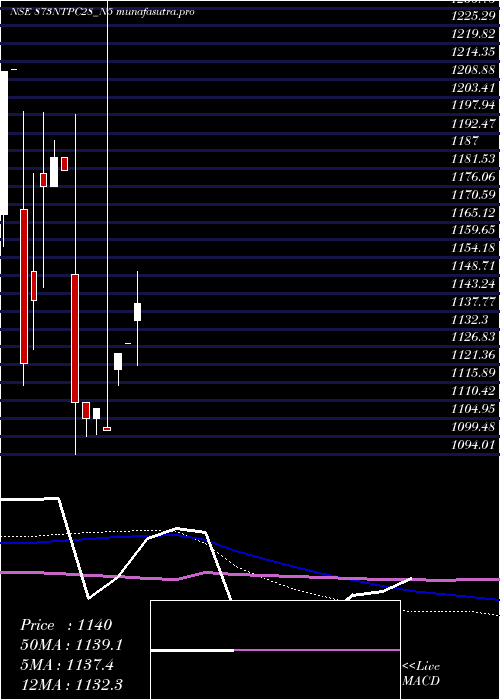Click the 1159.65 axis value
500x700 pixels.
(x=473, y=230)
